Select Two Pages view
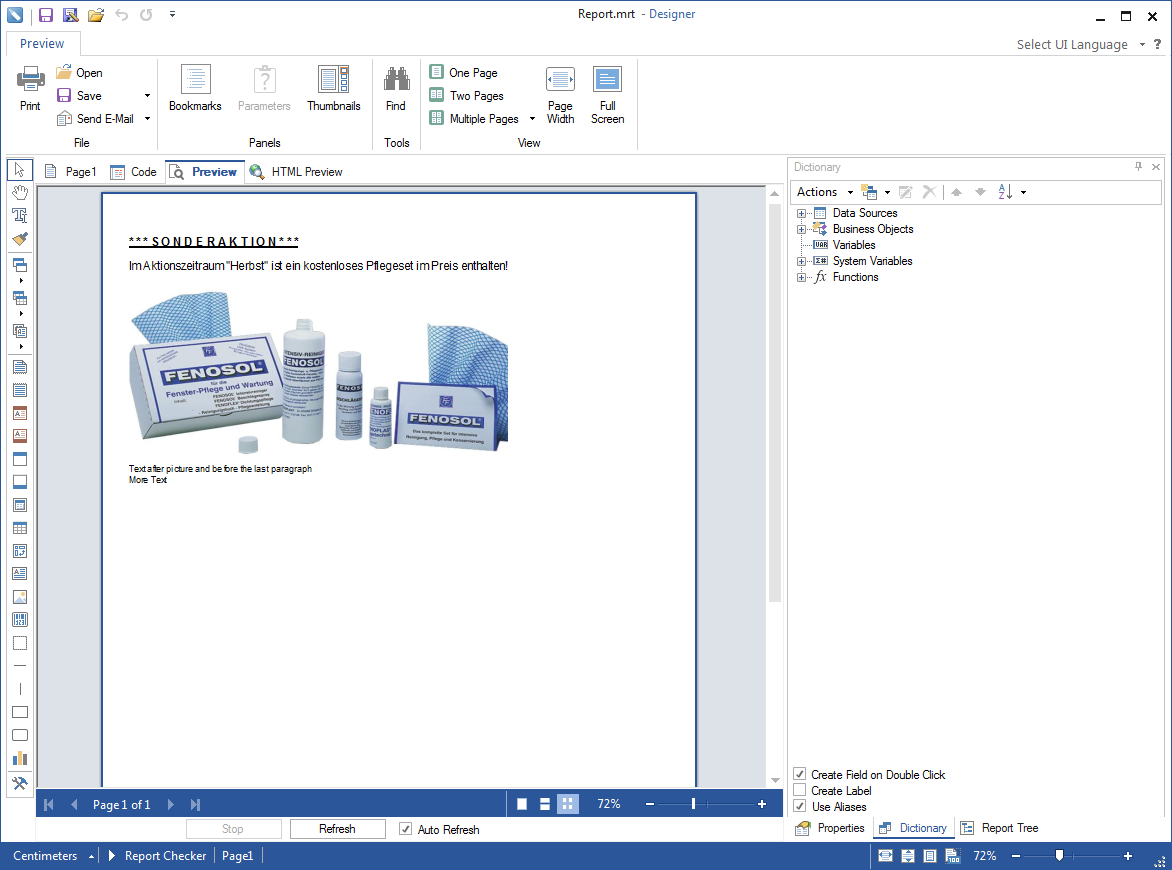1172x870 pixels. (x=466, y=96)
